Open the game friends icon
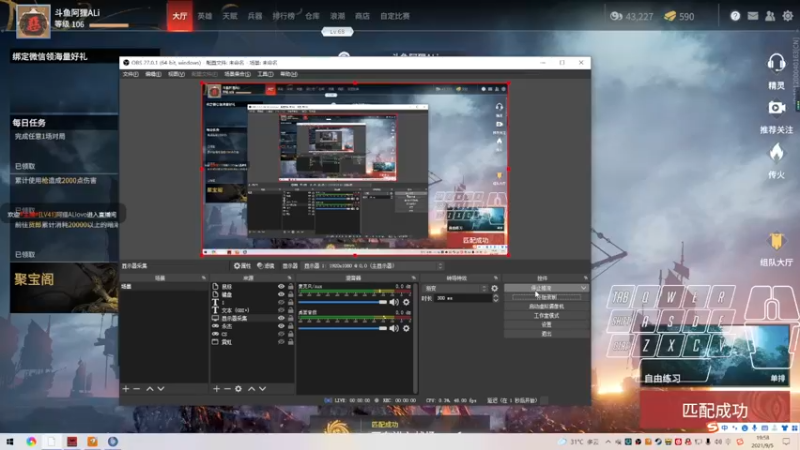 click(770, 16)
